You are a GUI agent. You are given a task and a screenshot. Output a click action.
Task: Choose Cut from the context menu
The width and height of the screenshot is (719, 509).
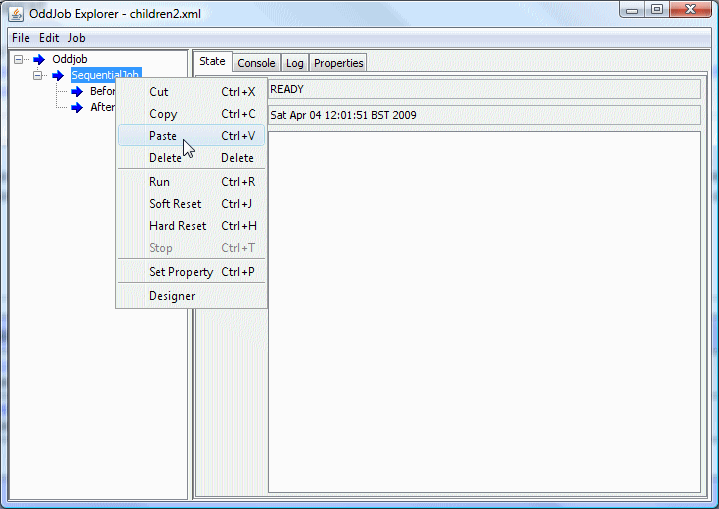pyautogui.click(x=159, y=92)
